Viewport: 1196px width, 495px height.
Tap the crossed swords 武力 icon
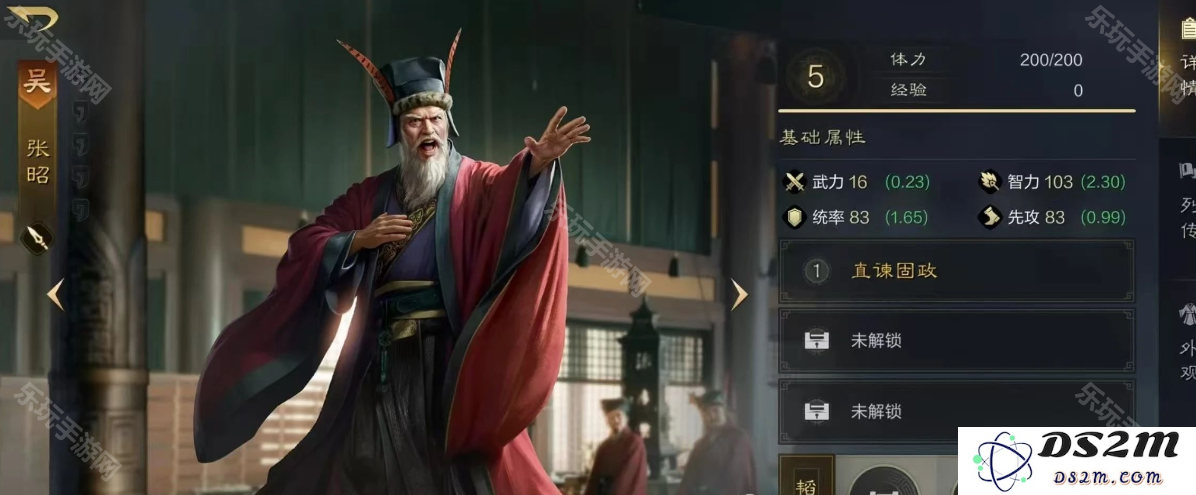(796, 182)
